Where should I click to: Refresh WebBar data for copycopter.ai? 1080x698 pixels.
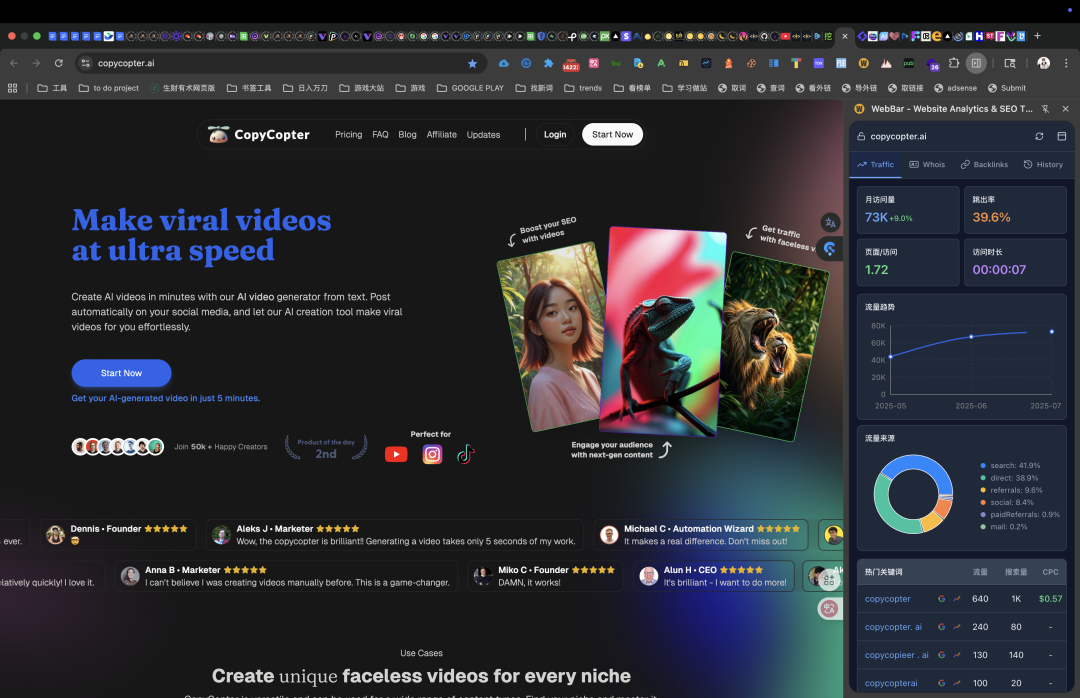(1039, 136)
